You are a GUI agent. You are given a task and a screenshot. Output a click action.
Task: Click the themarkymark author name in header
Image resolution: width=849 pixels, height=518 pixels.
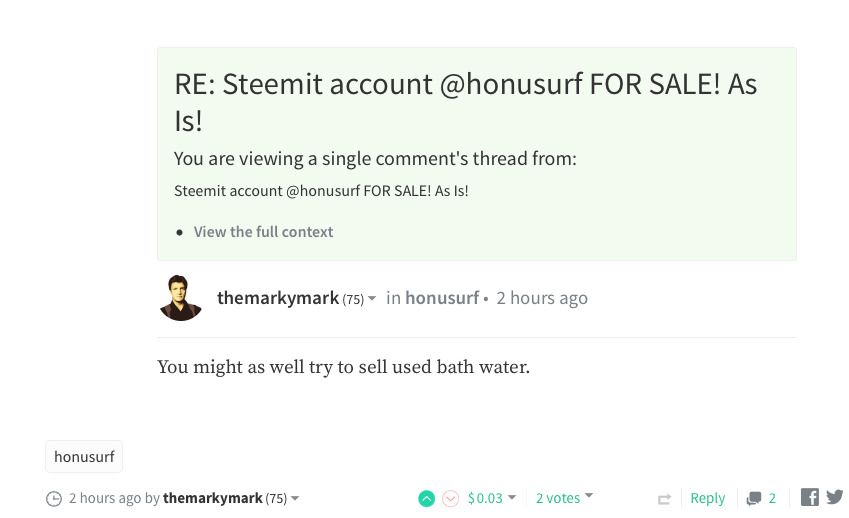[278, 298]
